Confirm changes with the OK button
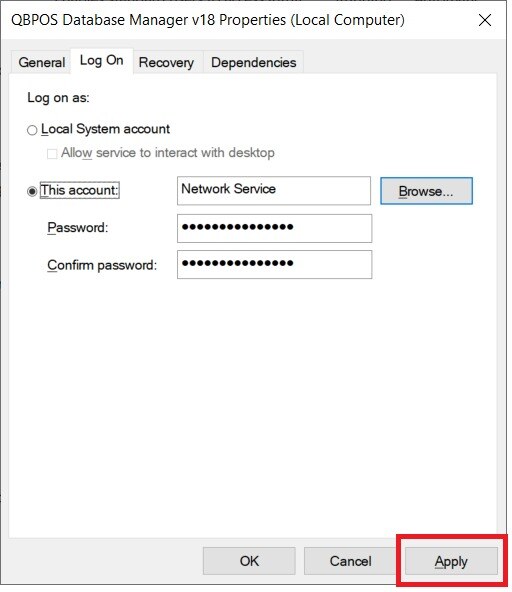Screen dimensions: 512x592 [x=249, y=561]
